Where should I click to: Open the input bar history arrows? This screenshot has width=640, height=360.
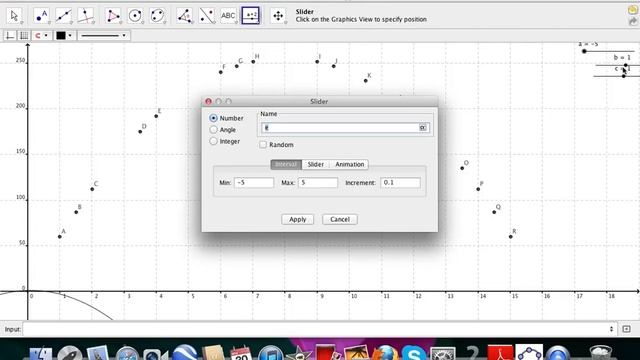point(611,329)
